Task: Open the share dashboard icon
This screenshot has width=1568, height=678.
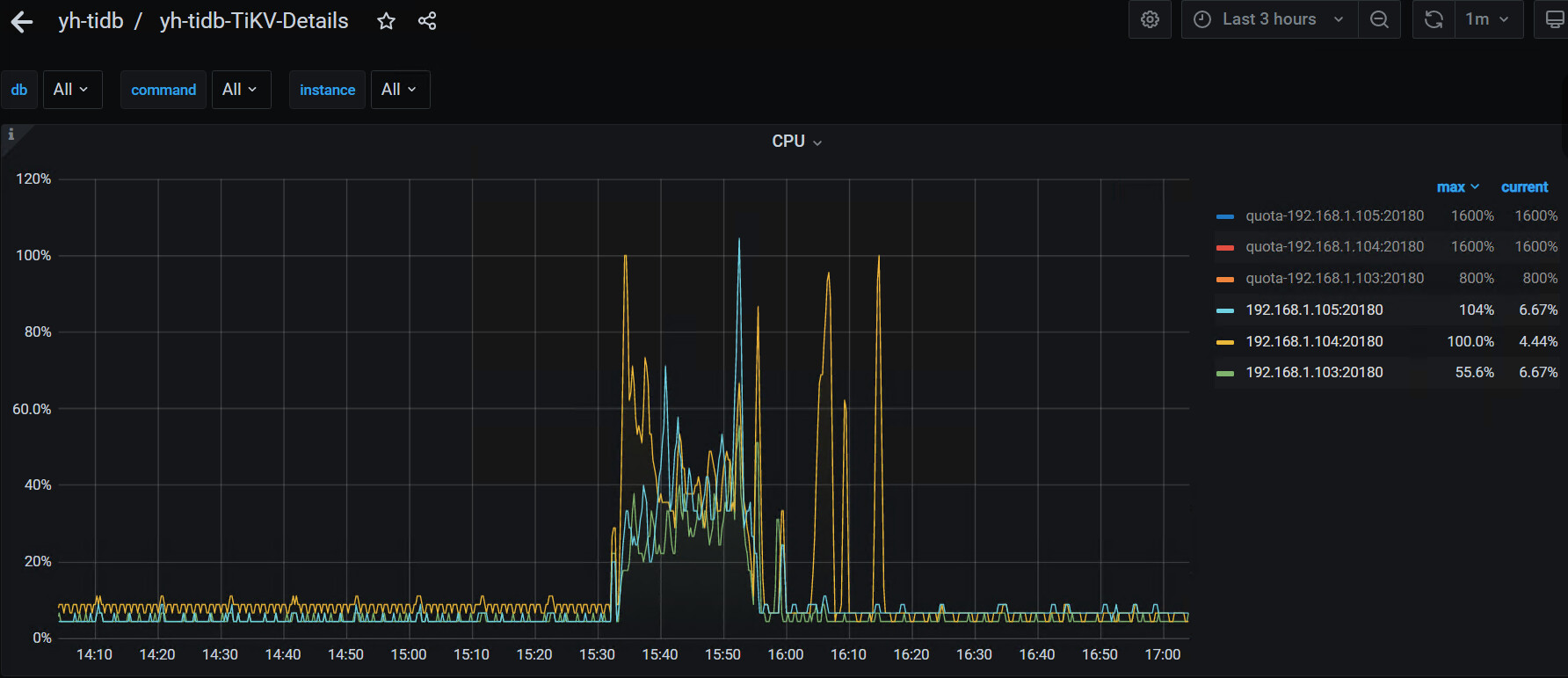Action: (427, 21)
